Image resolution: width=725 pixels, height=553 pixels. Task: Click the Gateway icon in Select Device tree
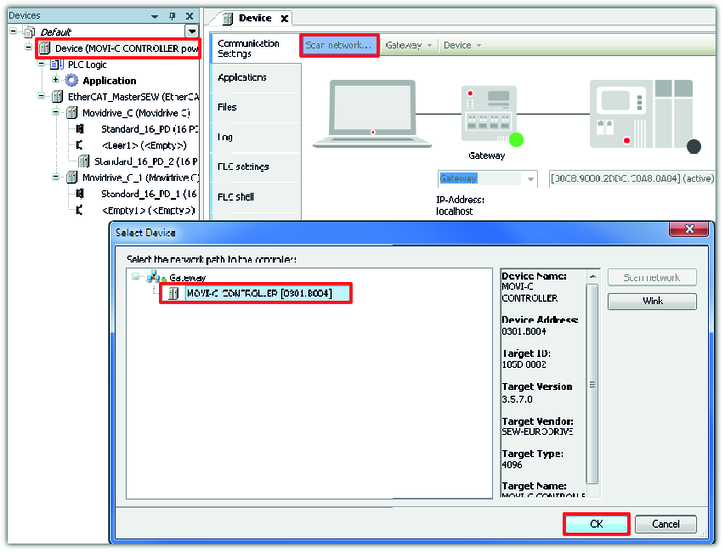[154, 278]
